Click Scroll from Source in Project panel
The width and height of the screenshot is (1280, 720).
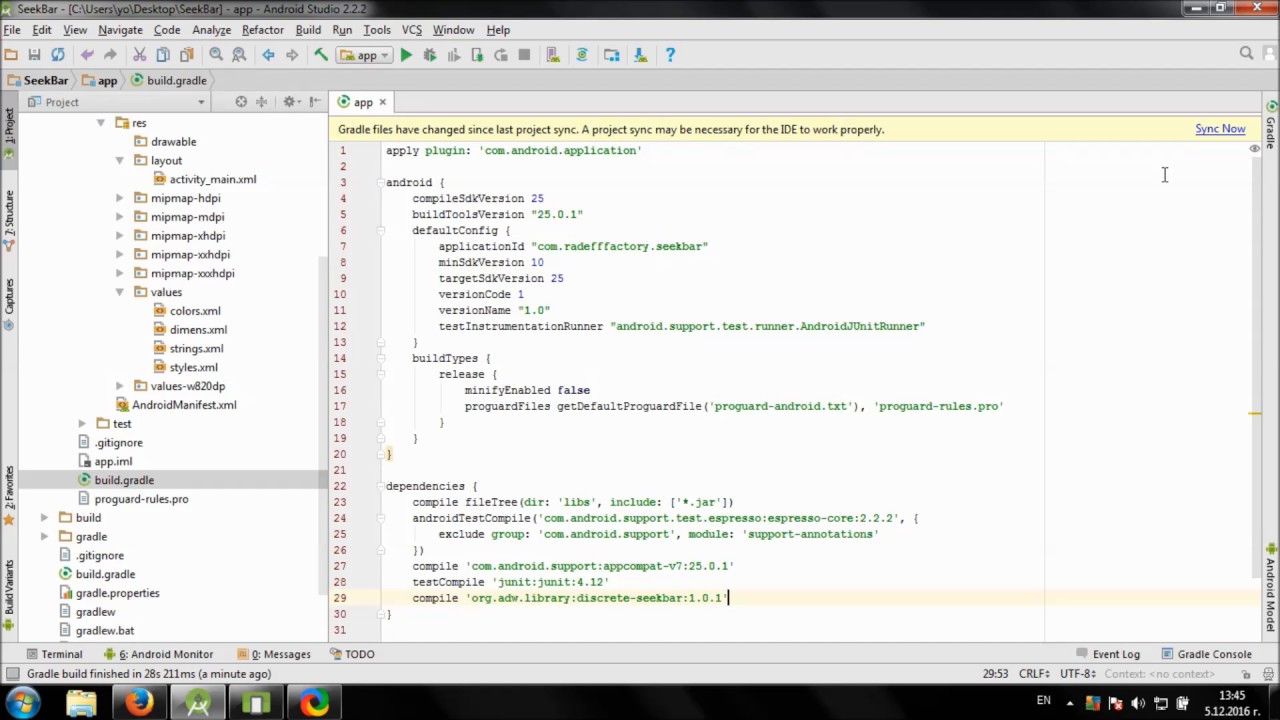(241, 102)
